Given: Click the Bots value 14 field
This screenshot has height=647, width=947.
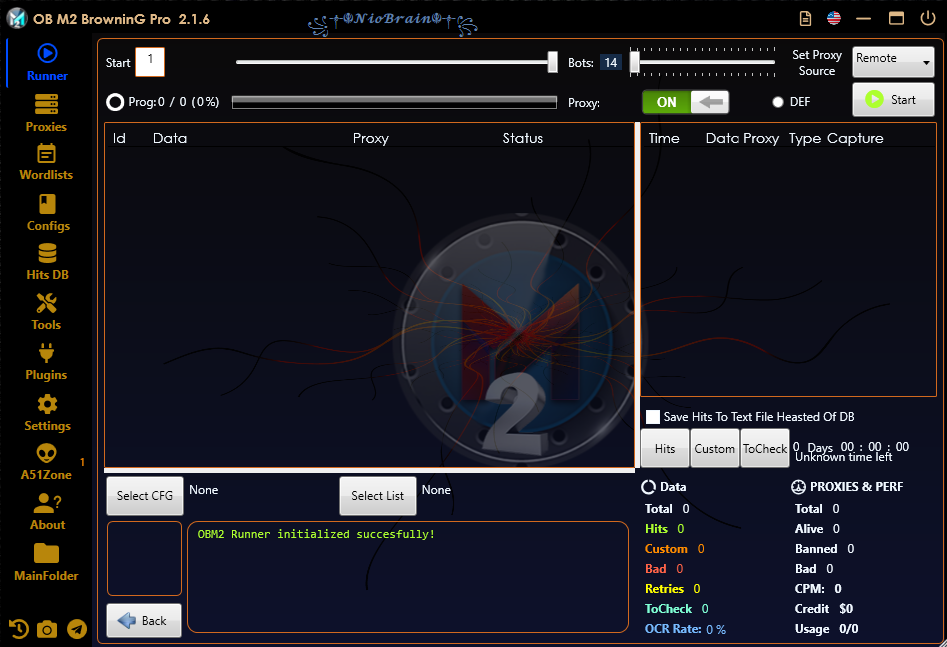Looking at the screenshot, I should [x=611, y=63].
